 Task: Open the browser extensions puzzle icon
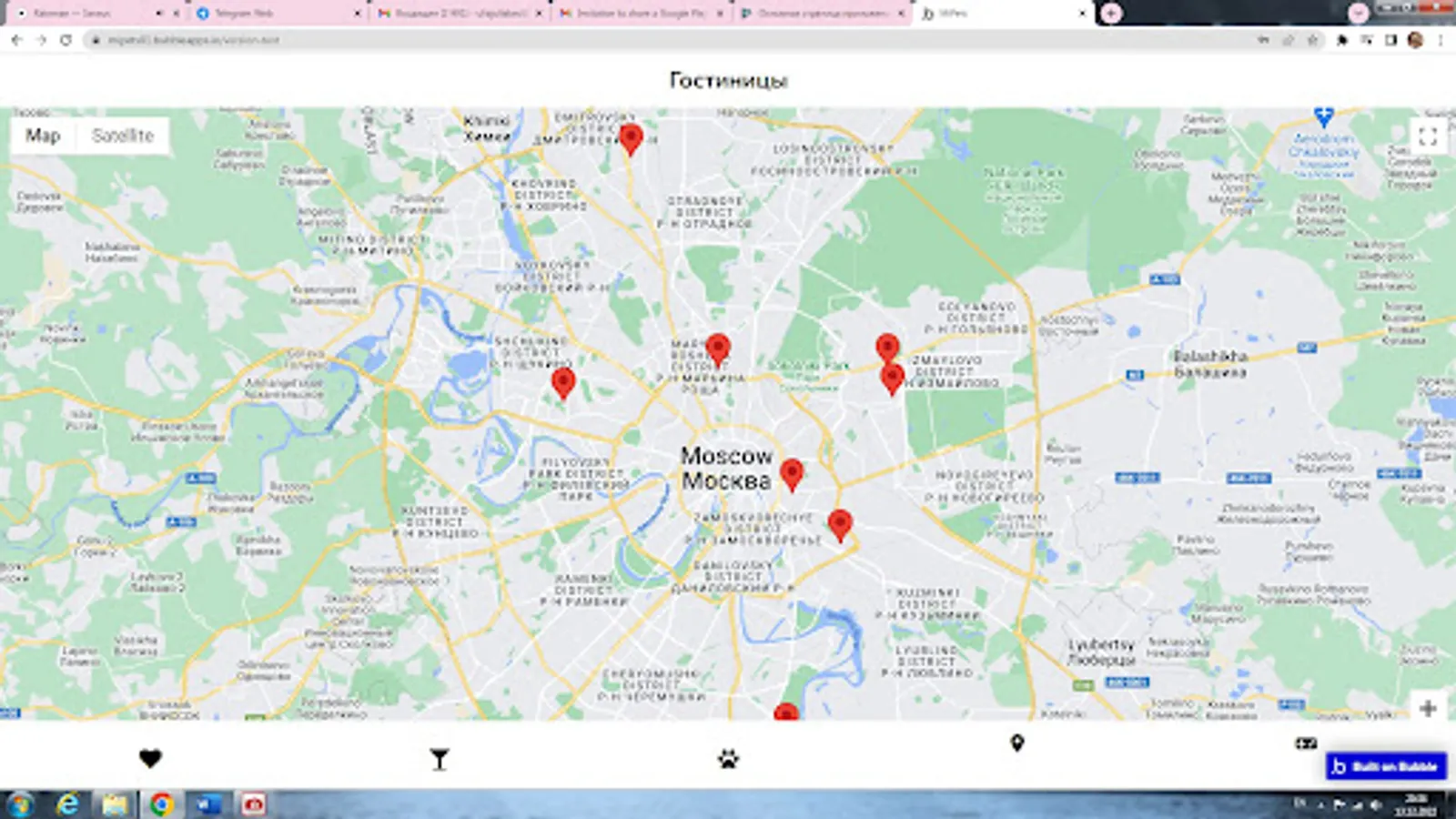1342,40
